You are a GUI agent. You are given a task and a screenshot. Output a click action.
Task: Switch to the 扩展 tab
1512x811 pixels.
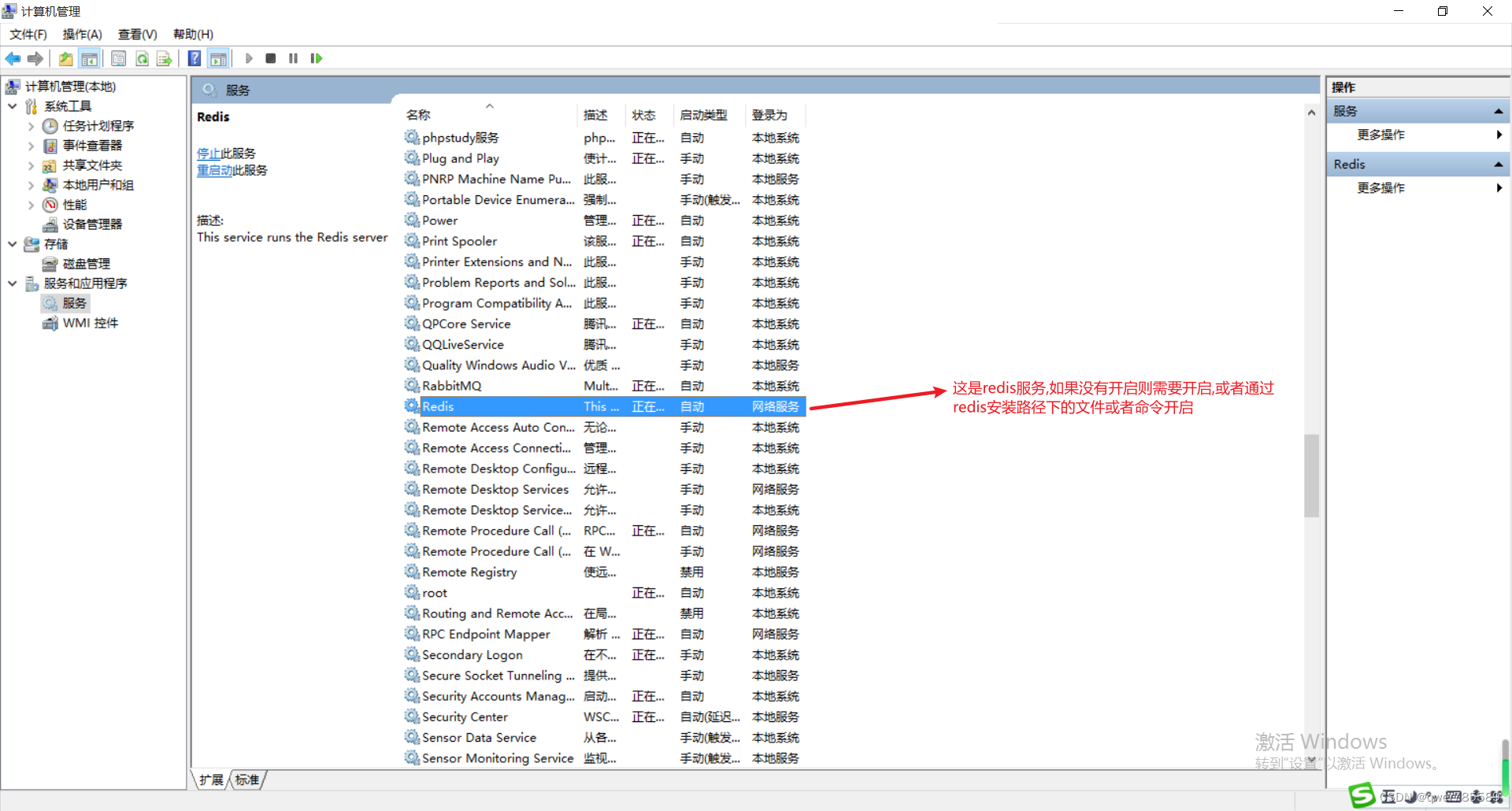(211, 780)
